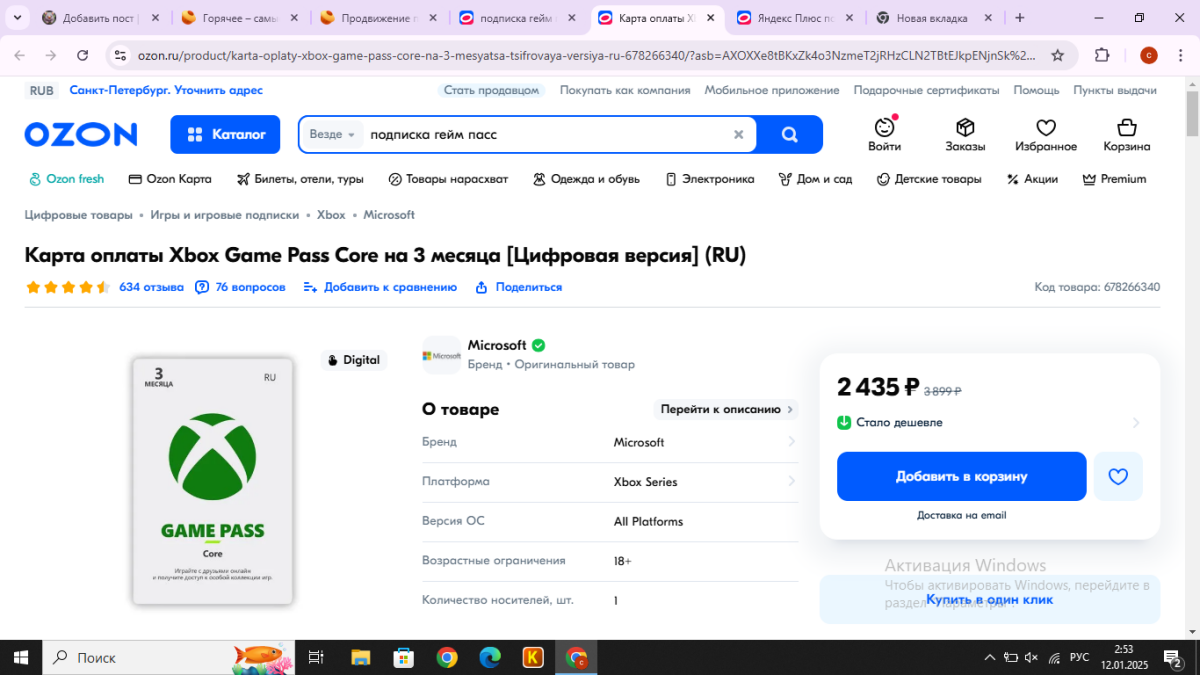Screen dimensions: 1200x675
Task: Launch File Explorer from the taskbar
Action: click(361, 657)
